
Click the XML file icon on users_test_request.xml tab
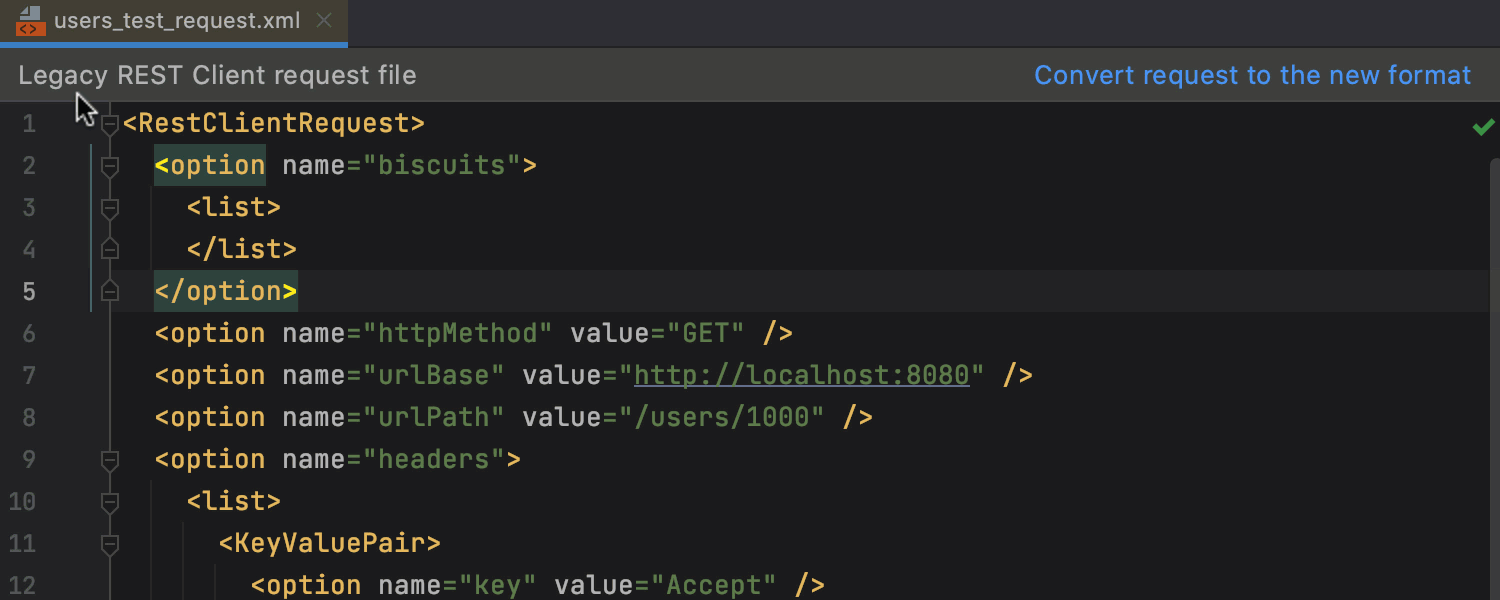(31, 21)
